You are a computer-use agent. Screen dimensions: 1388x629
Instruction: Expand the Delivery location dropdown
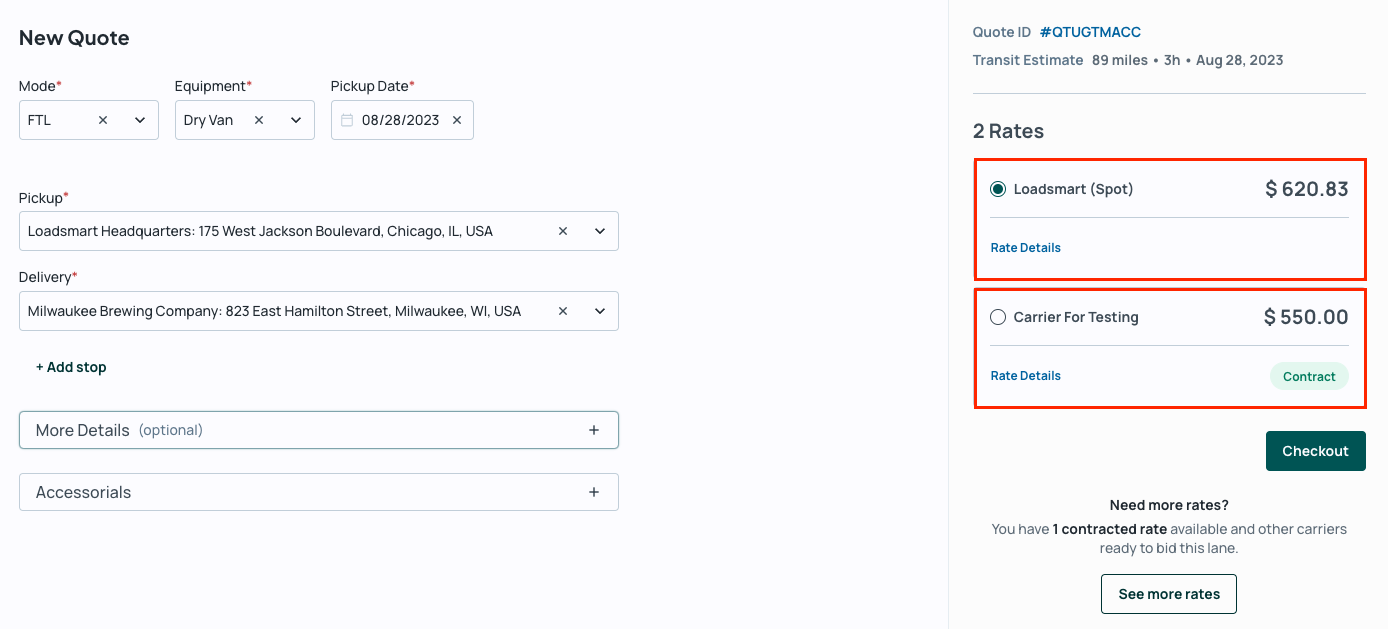[x=600, y=311]
